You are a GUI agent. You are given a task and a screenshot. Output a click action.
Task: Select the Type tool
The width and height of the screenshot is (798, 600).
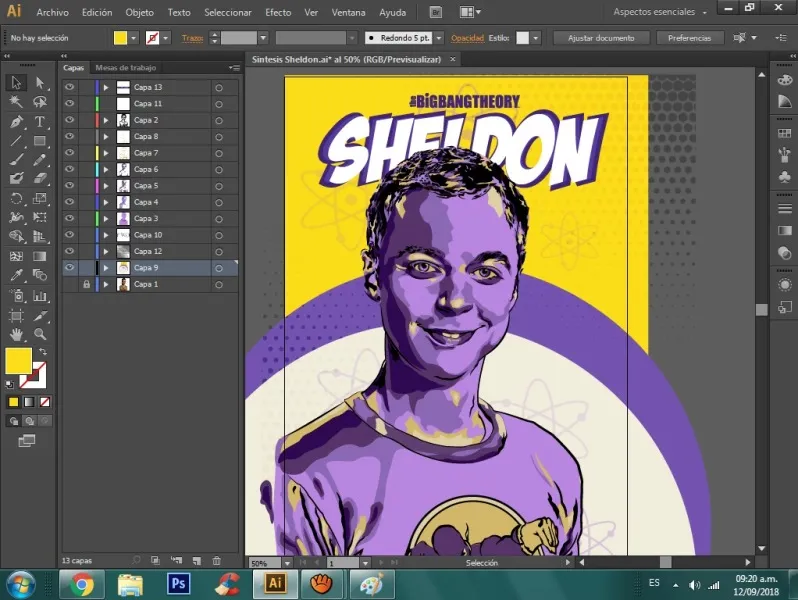pyautogui.click(x=40, y=121)
